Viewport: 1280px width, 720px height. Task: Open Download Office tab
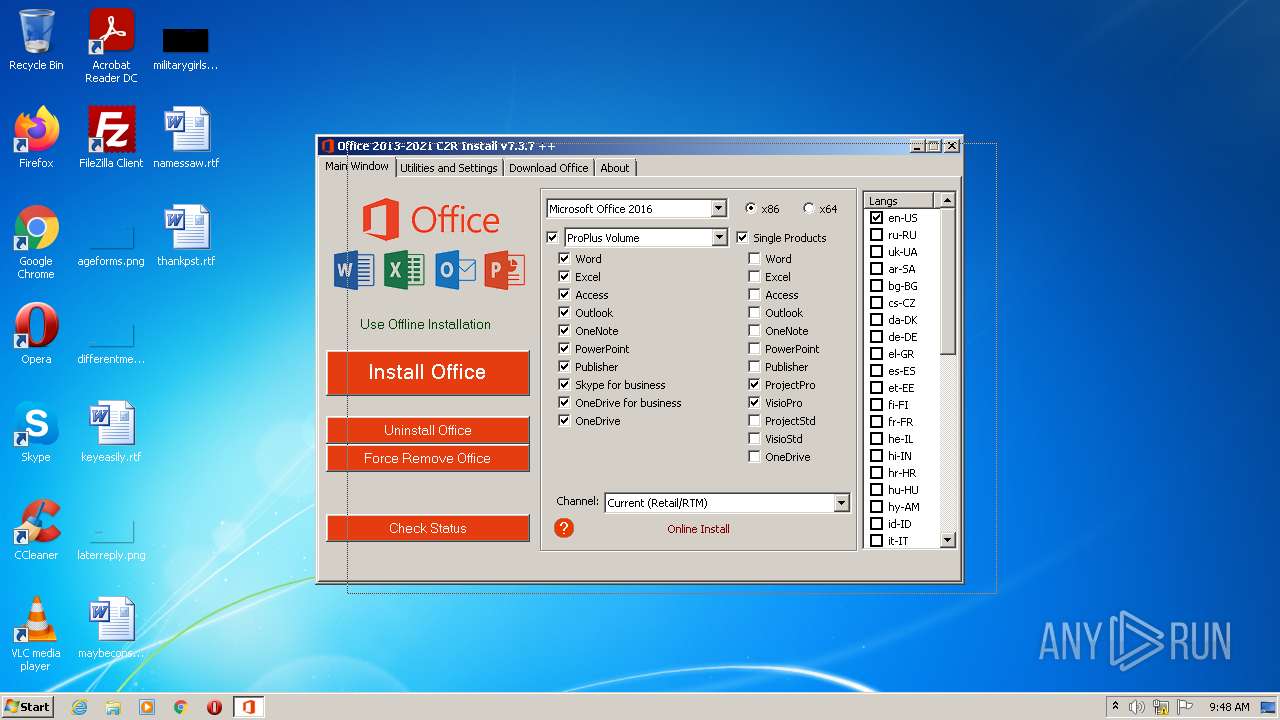click(x=548, y=168)
